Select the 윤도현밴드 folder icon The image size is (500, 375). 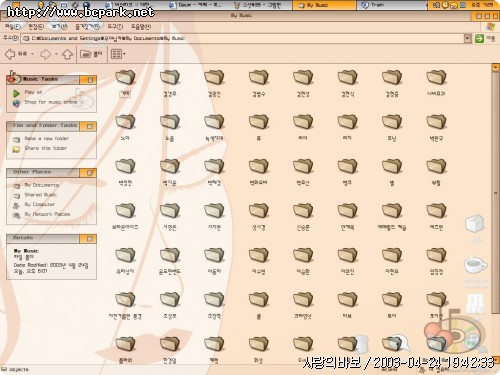point(170,255)
